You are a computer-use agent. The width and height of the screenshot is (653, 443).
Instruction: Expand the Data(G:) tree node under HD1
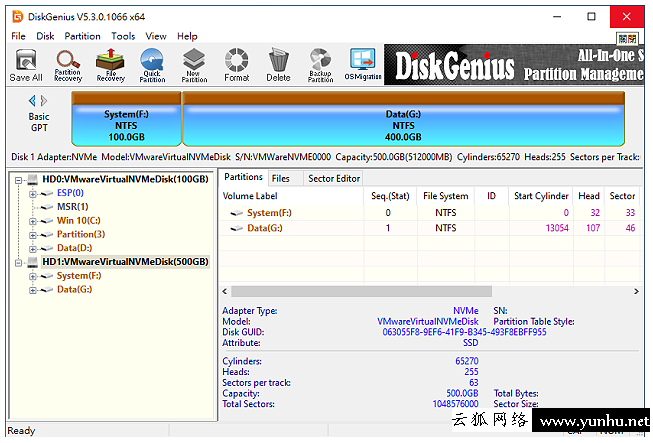point(32,290)
